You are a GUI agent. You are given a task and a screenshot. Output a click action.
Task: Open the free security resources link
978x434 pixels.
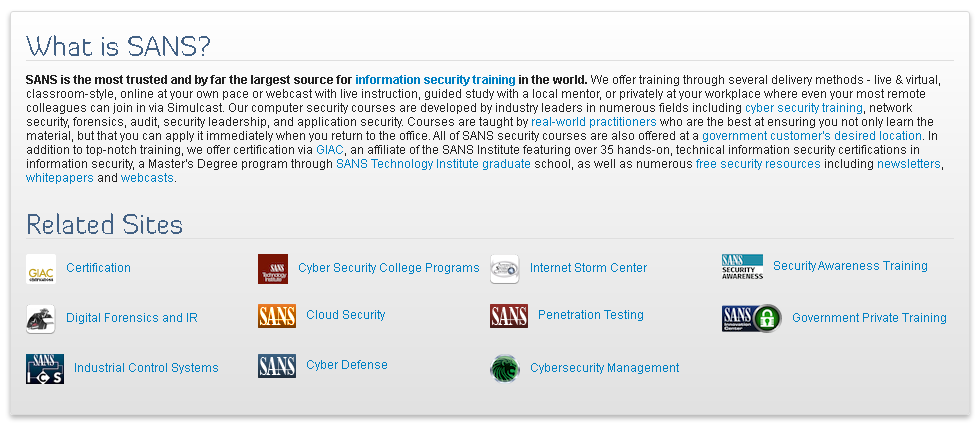coord(758,164)
